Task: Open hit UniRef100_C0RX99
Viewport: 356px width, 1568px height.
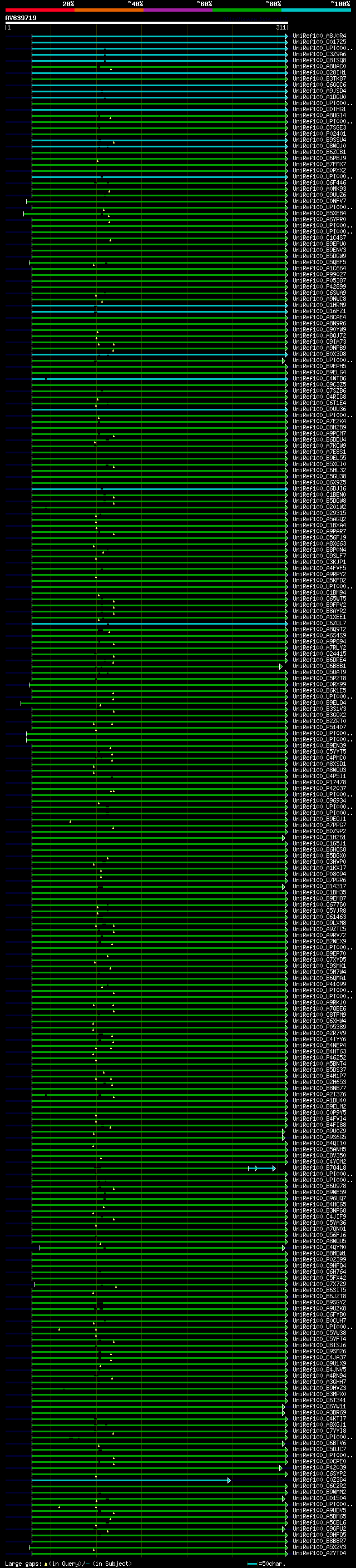Action: tap(319, 685)
